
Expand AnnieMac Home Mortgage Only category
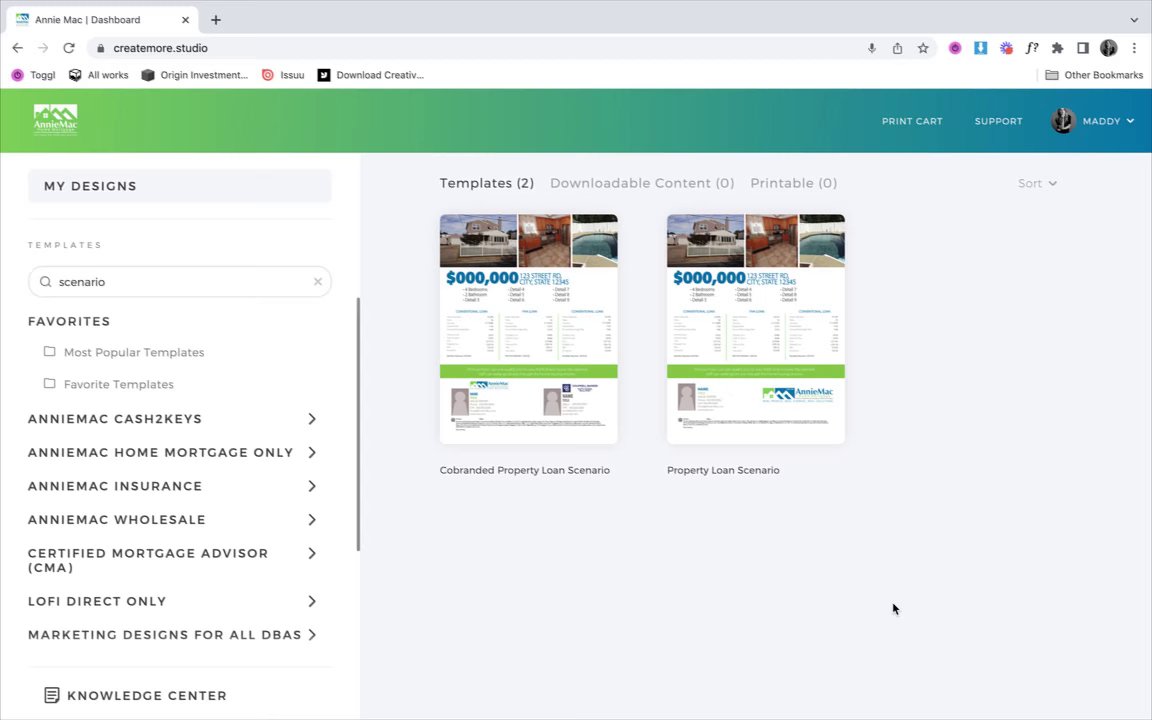(312, 453)
